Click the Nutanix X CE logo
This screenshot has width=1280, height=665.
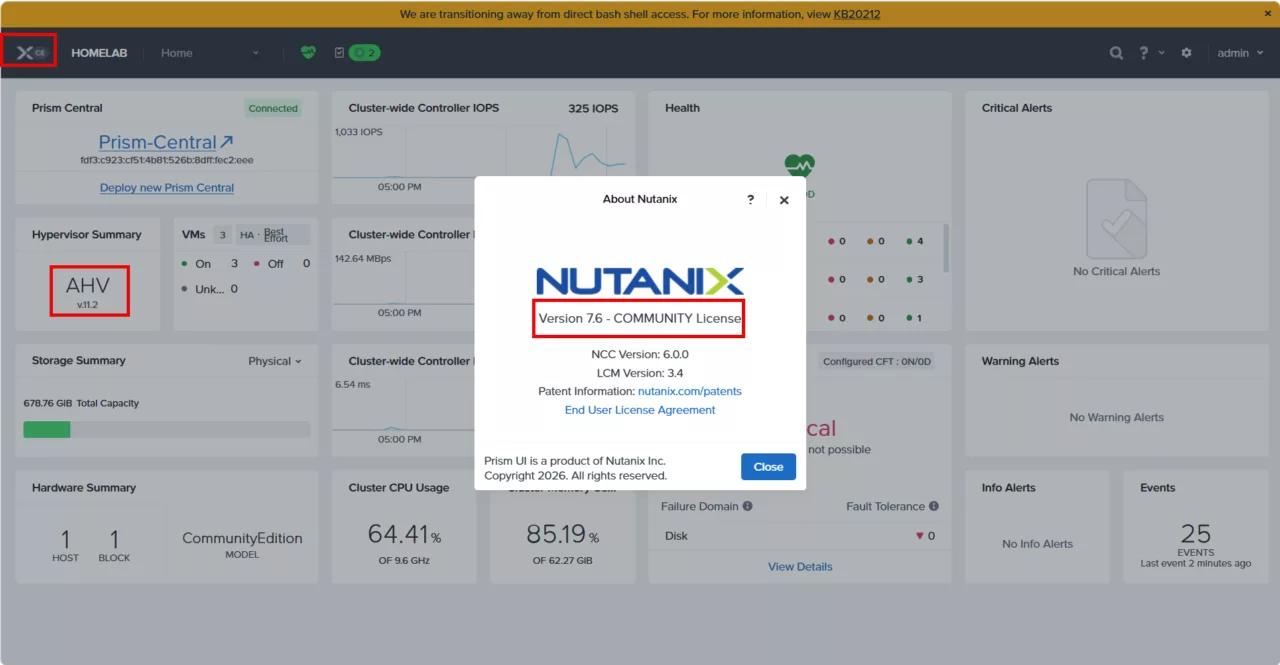point(30,52)
